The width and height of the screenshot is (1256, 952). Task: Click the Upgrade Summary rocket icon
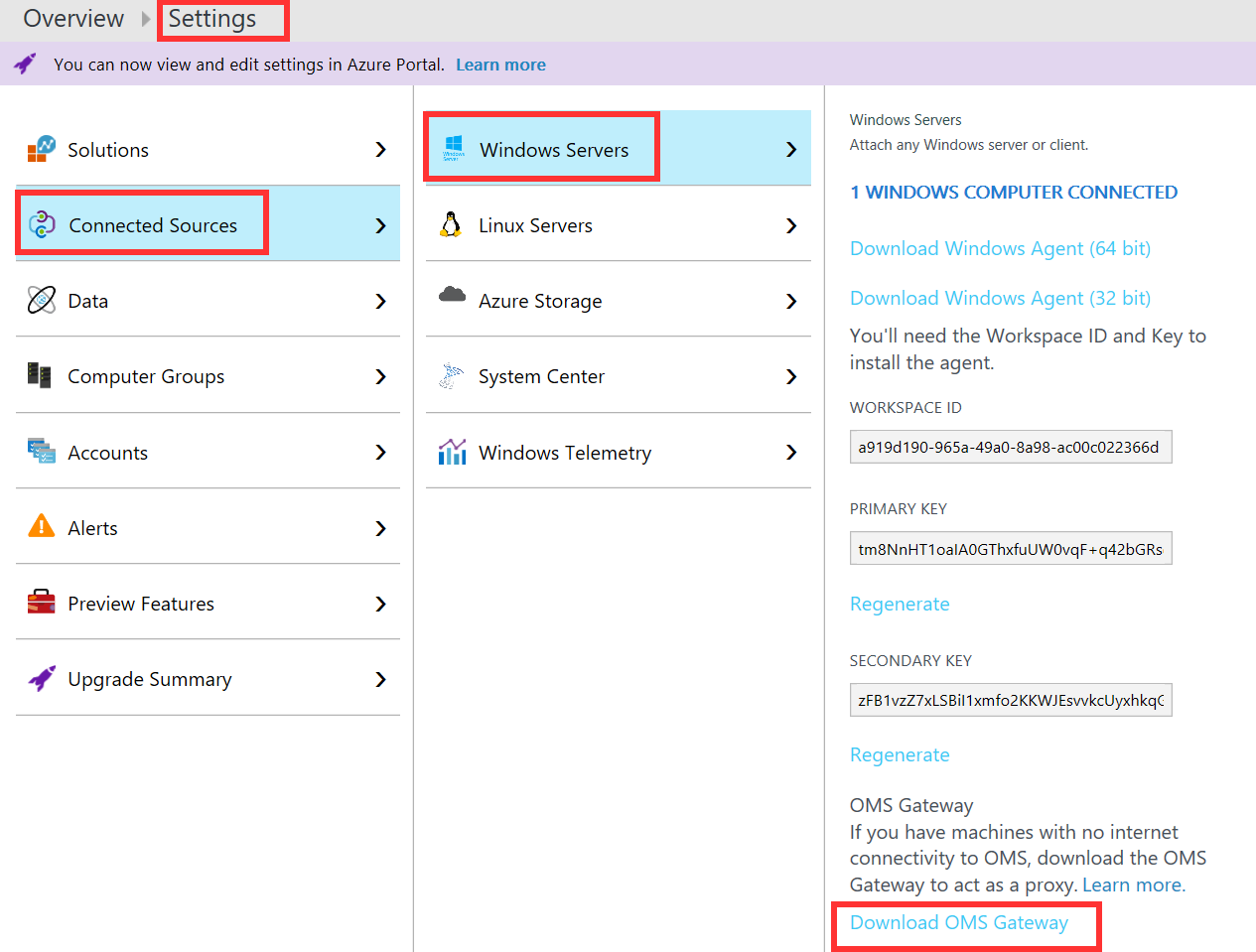point(42,678)
